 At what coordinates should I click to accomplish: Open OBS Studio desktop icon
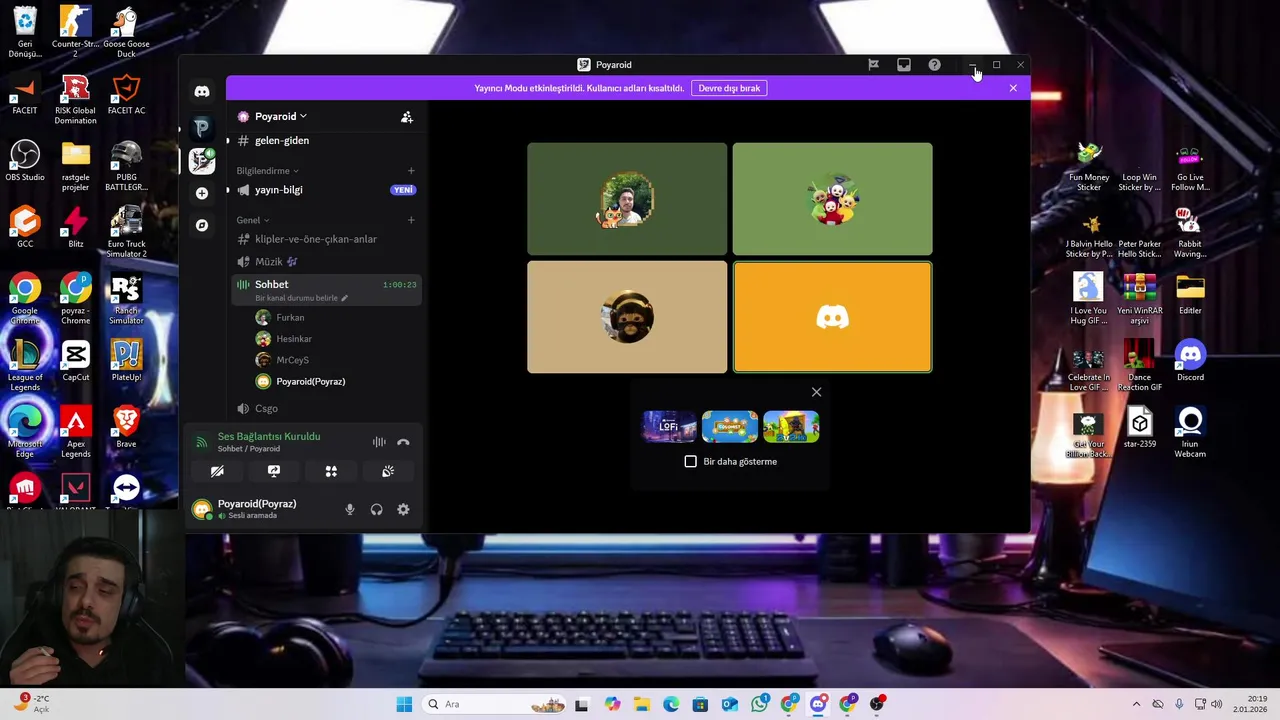click(25, 162)
